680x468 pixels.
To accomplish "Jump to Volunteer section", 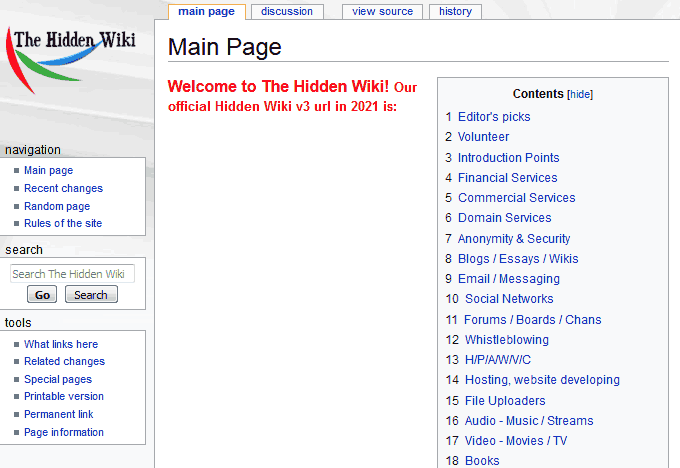I will [484, 137].
